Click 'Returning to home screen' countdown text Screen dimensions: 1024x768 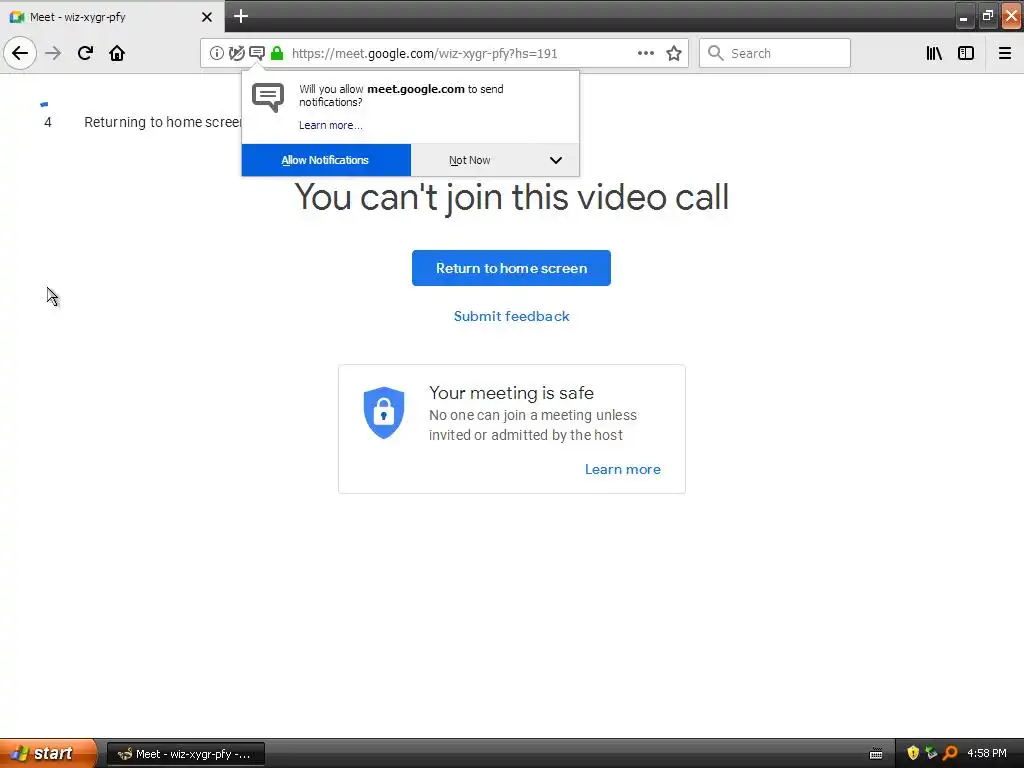(x=163, y=122)
